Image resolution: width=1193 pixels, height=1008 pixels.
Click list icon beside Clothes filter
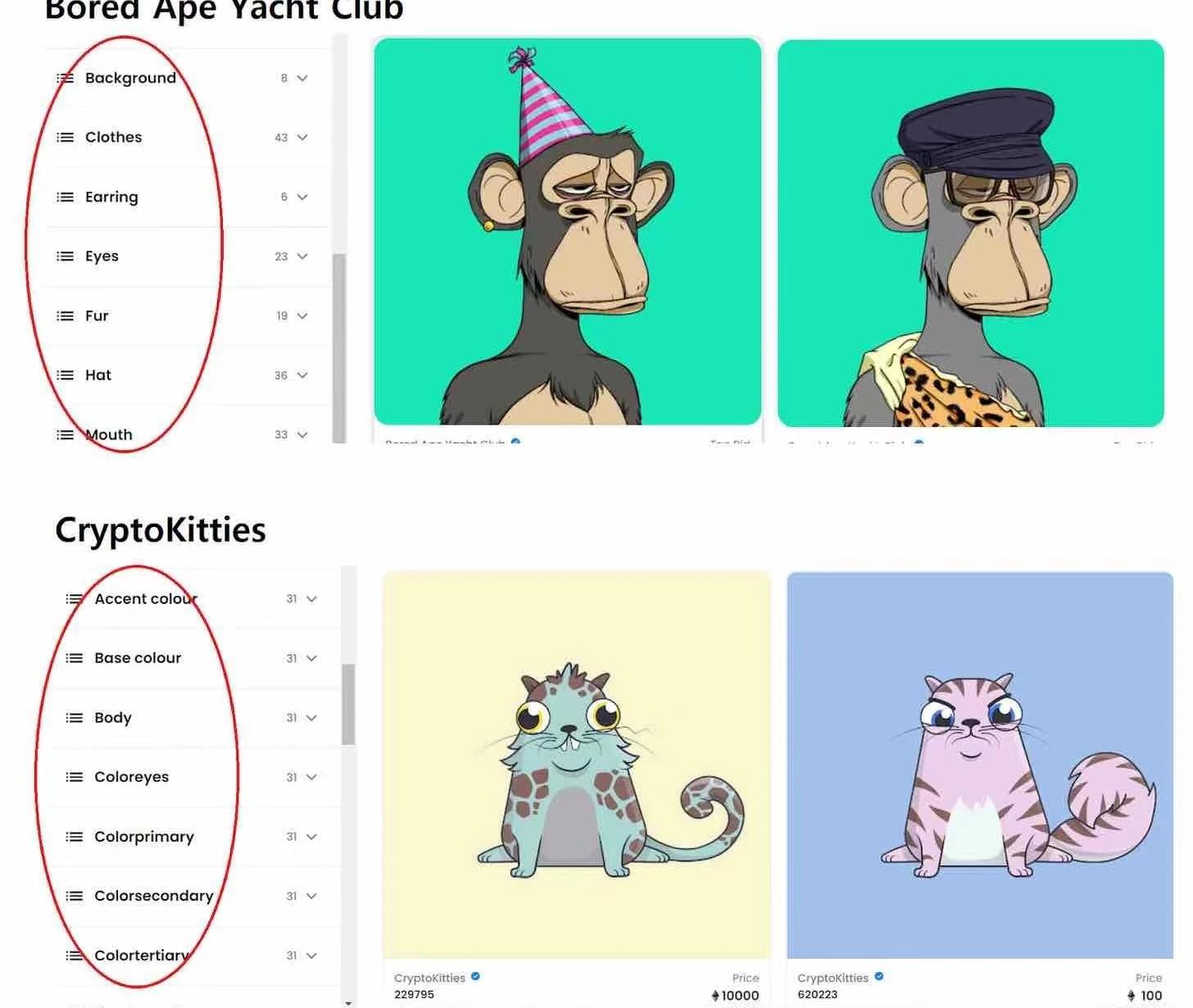click(x=65, y=137)
